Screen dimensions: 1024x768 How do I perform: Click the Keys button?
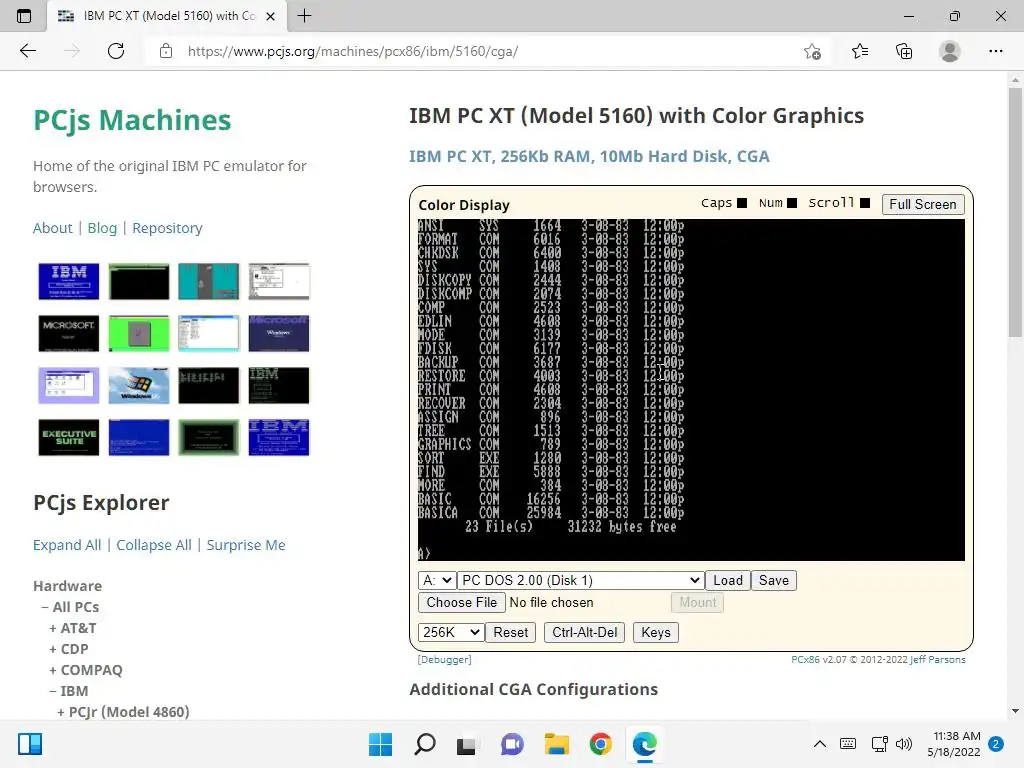click(x=656, y=632)
